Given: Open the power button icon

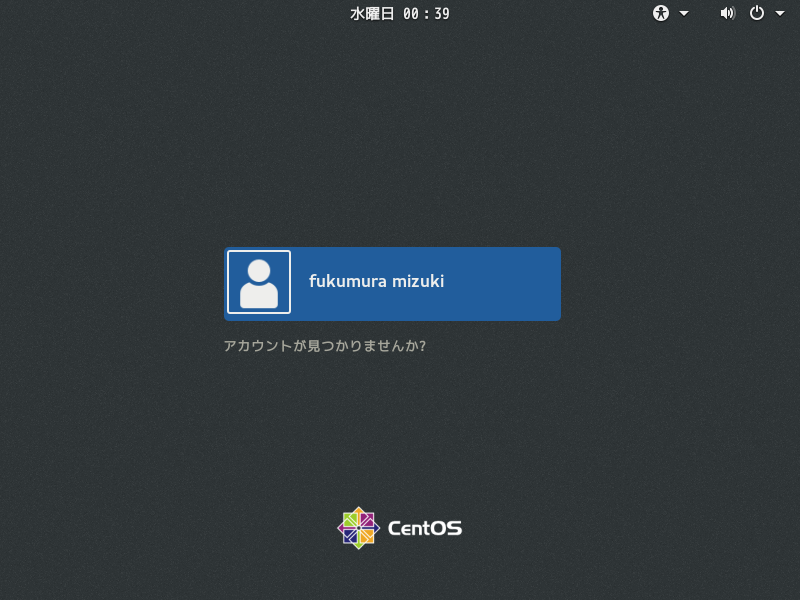Looking at the screenshot, I should 757,13.
